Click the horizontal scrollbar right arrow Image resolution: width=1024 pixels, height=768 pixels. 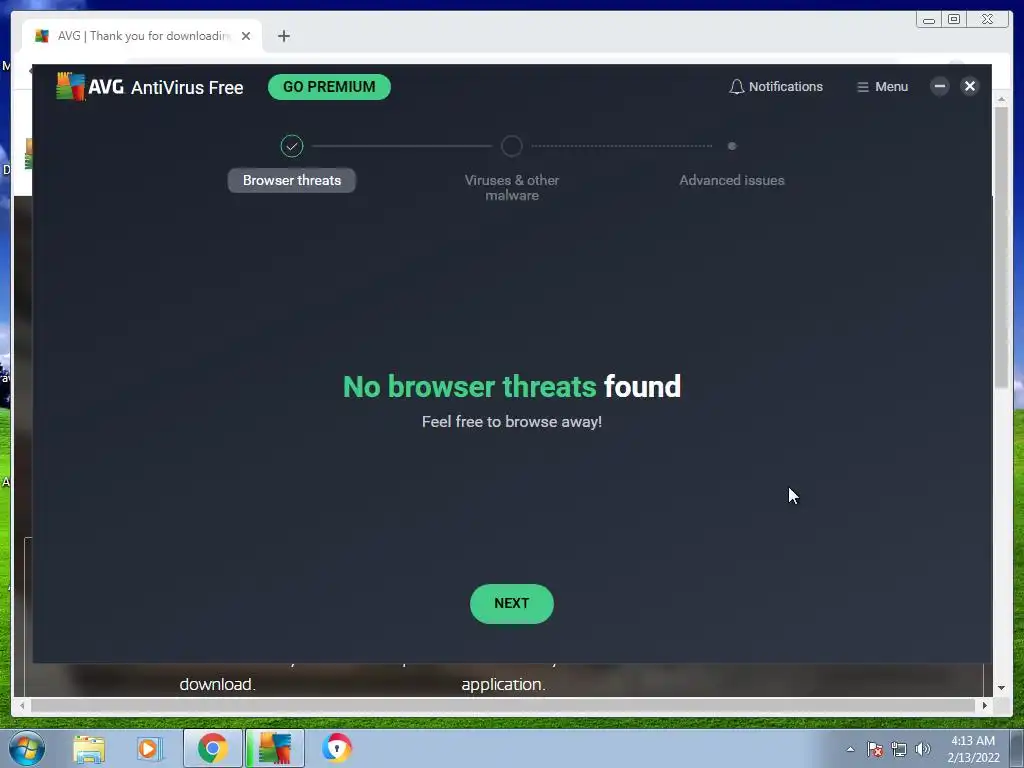pyautogui.click(x=985, y=705)
